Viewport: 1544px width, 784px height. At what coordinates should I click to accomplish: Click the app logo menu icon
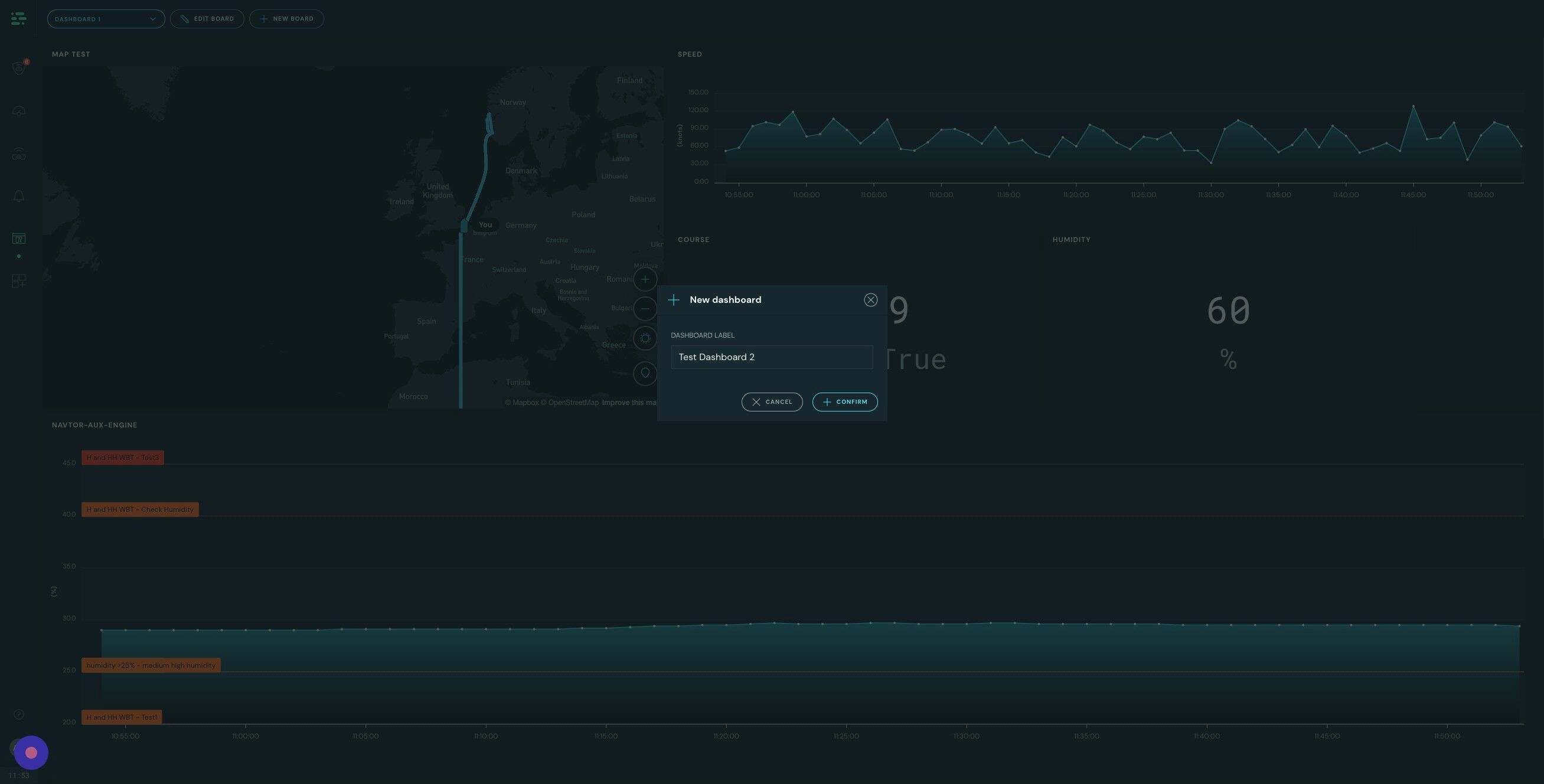click(x=18, y=18)
